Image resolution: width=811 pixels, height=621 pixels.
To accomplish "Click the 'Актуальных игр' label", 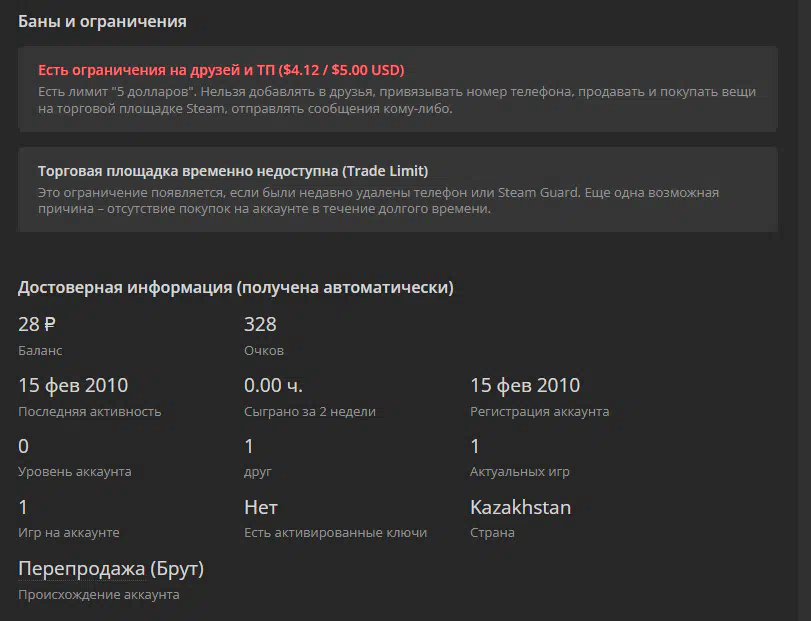I will (x=519, y=472).
